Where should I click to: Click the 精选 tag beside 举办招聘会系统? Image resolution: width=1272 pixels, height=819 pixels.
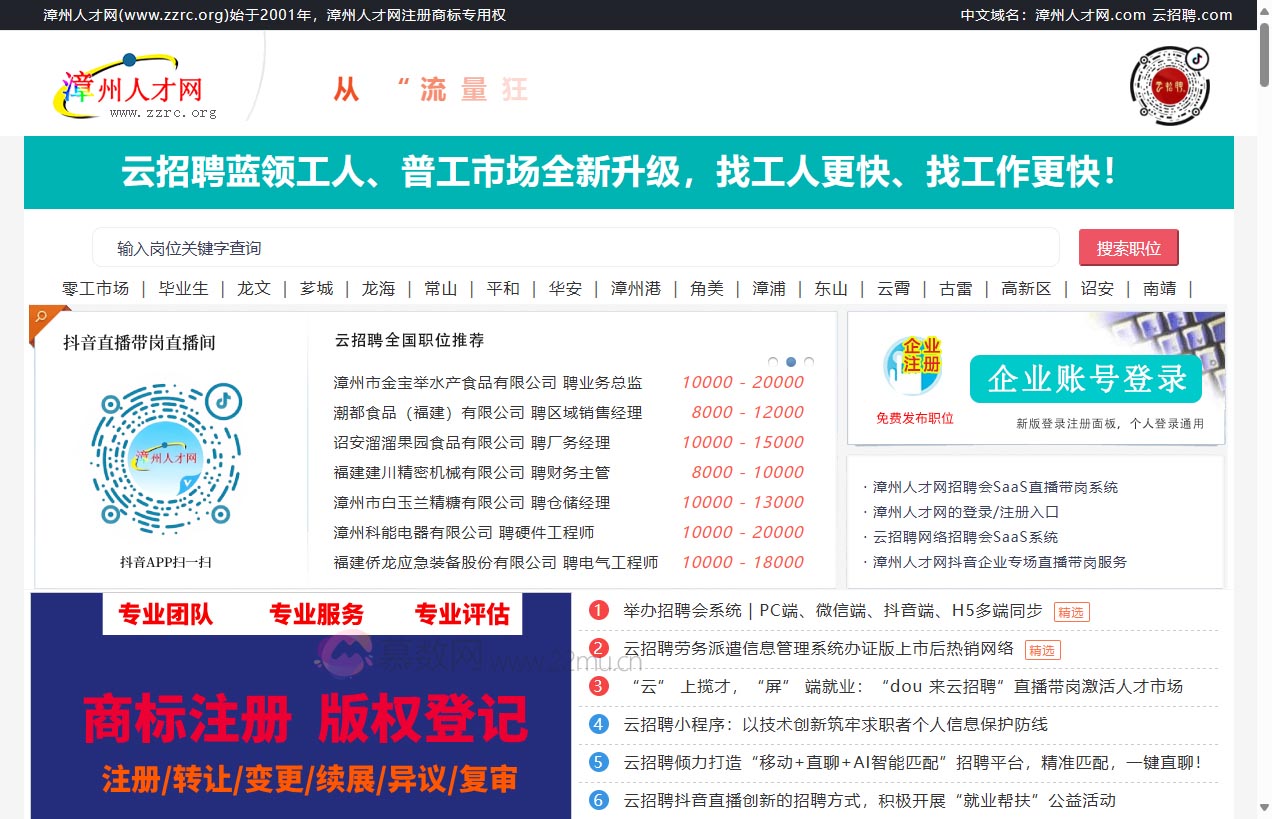(x=1071, y=612)
